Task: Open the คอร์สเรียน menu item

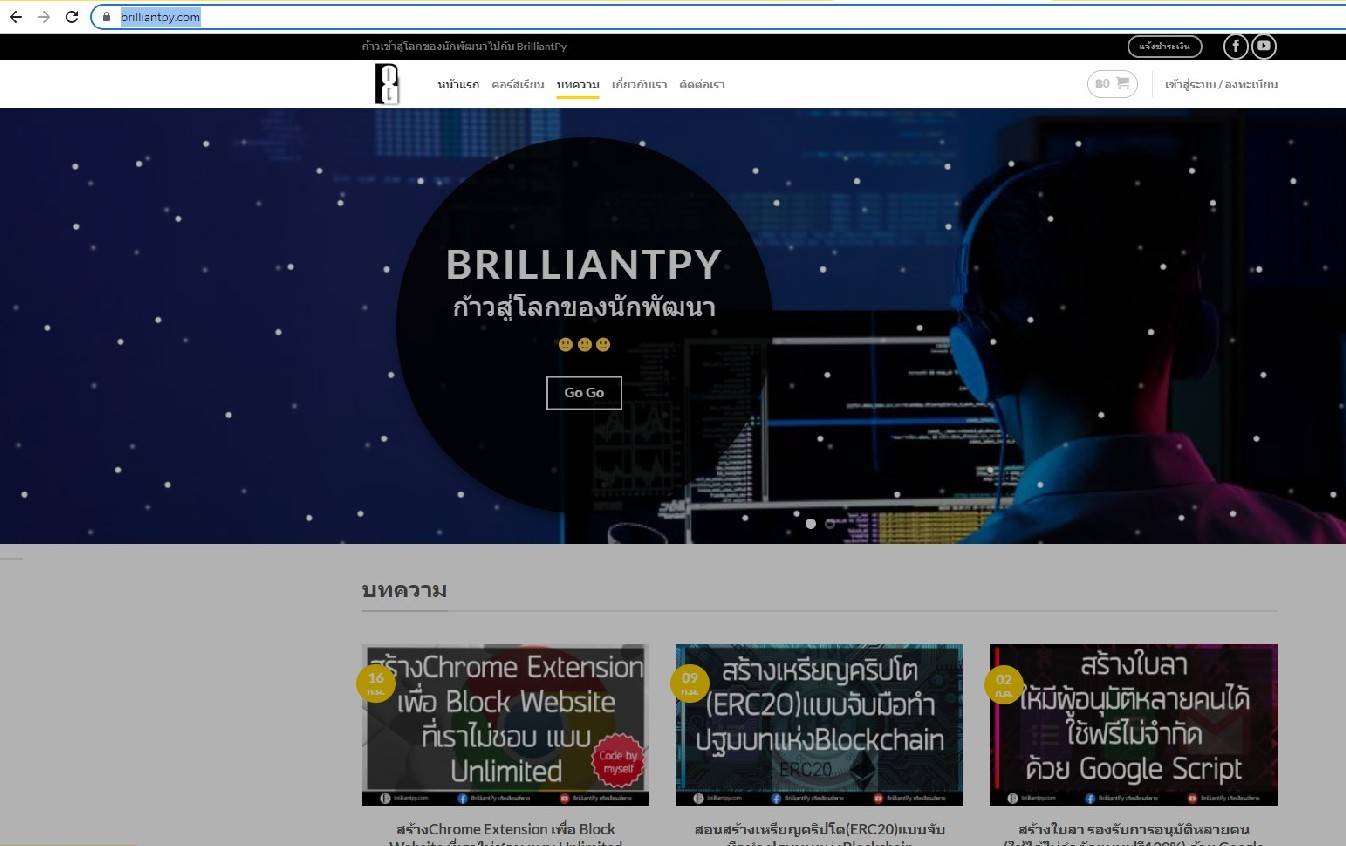Action: [x=517, y=84]
